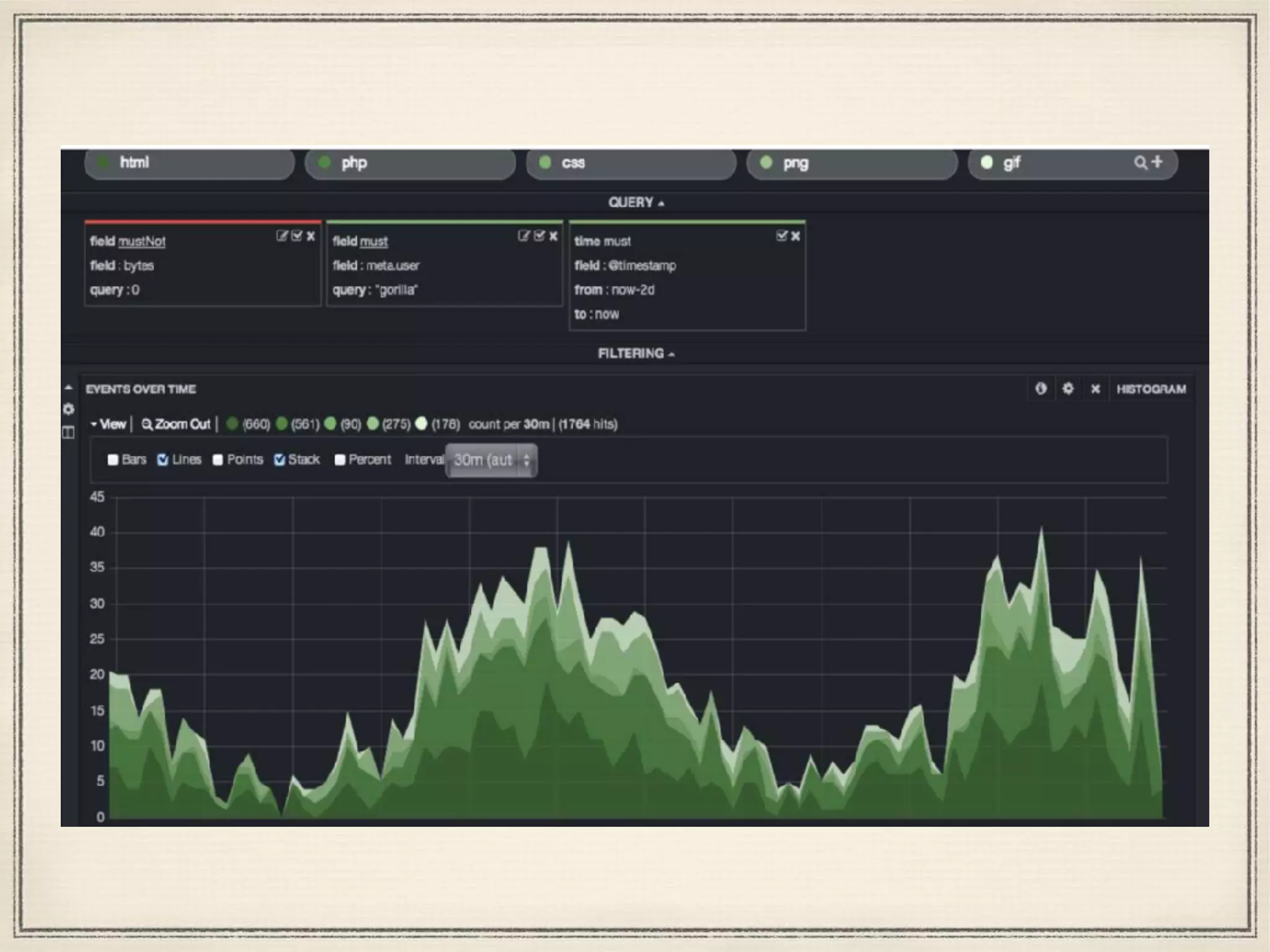
Task: Enable the Percent checkbox
Action: 340,460
